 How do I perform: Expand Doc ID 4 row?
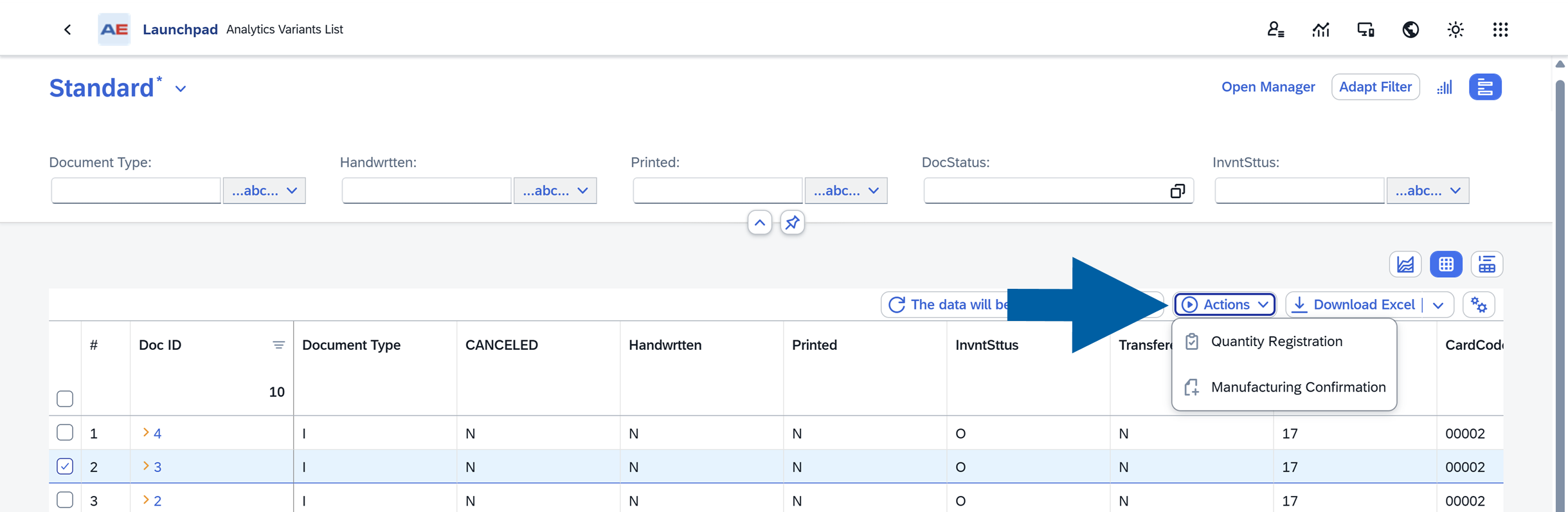(x=146, y=432)
